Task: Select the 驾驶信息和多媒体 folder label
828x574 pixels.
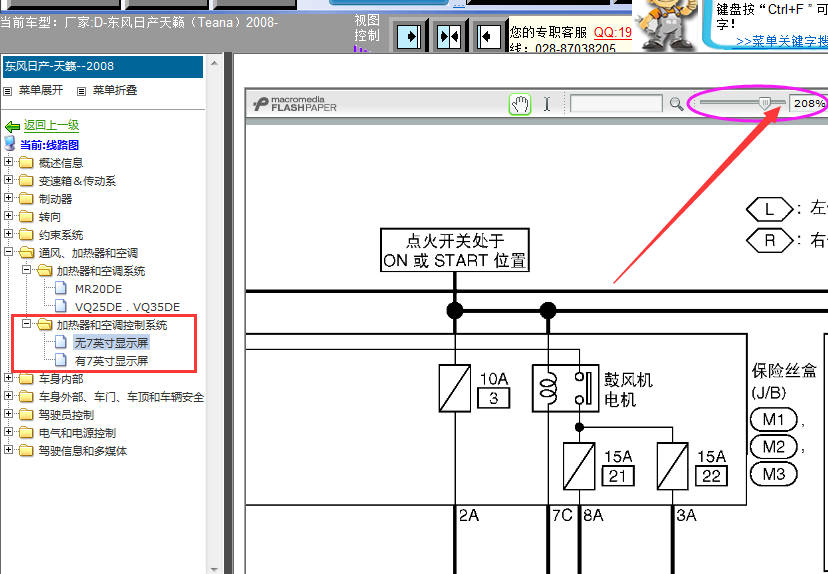Action: click(x=82, y=450)
